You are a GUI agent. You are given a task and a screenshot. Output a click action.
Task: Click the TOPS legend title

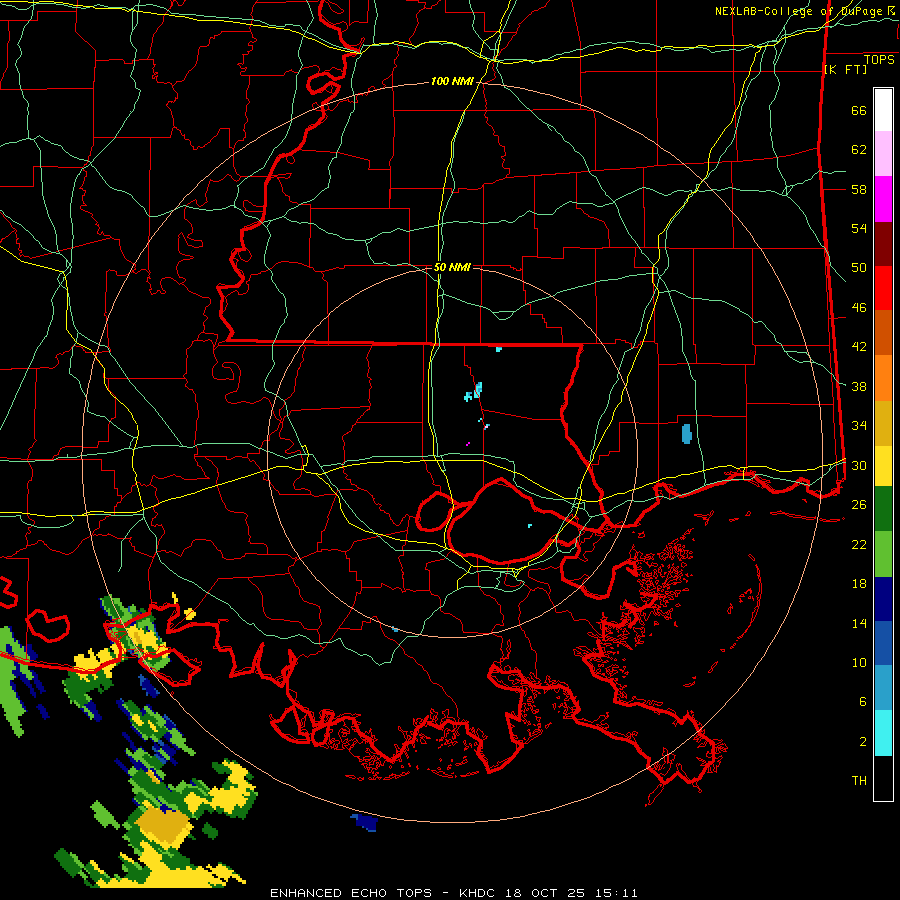click(879, 59)
